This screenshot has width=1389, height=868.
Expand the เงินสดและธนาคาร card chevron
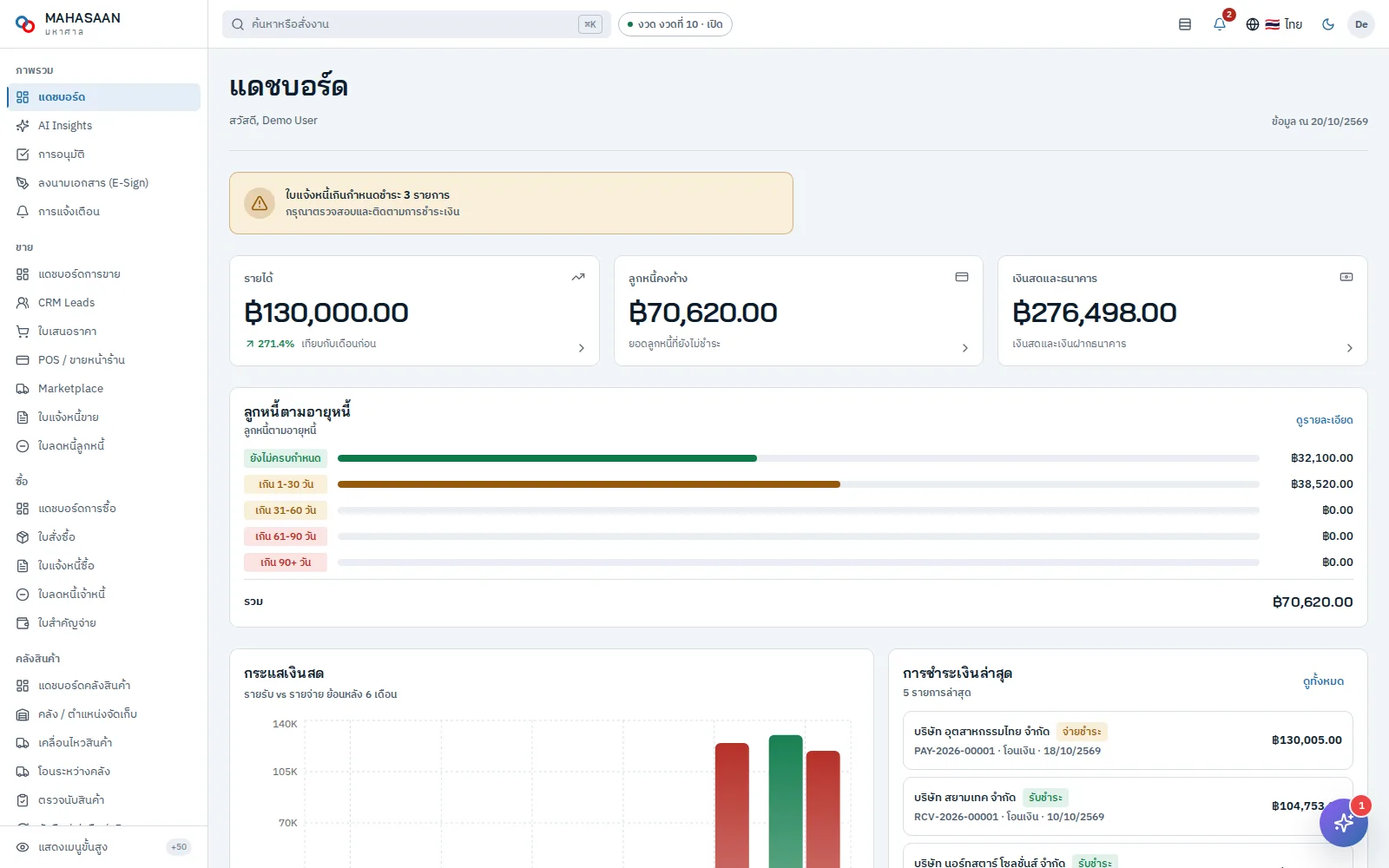[x=1350, y=348]
